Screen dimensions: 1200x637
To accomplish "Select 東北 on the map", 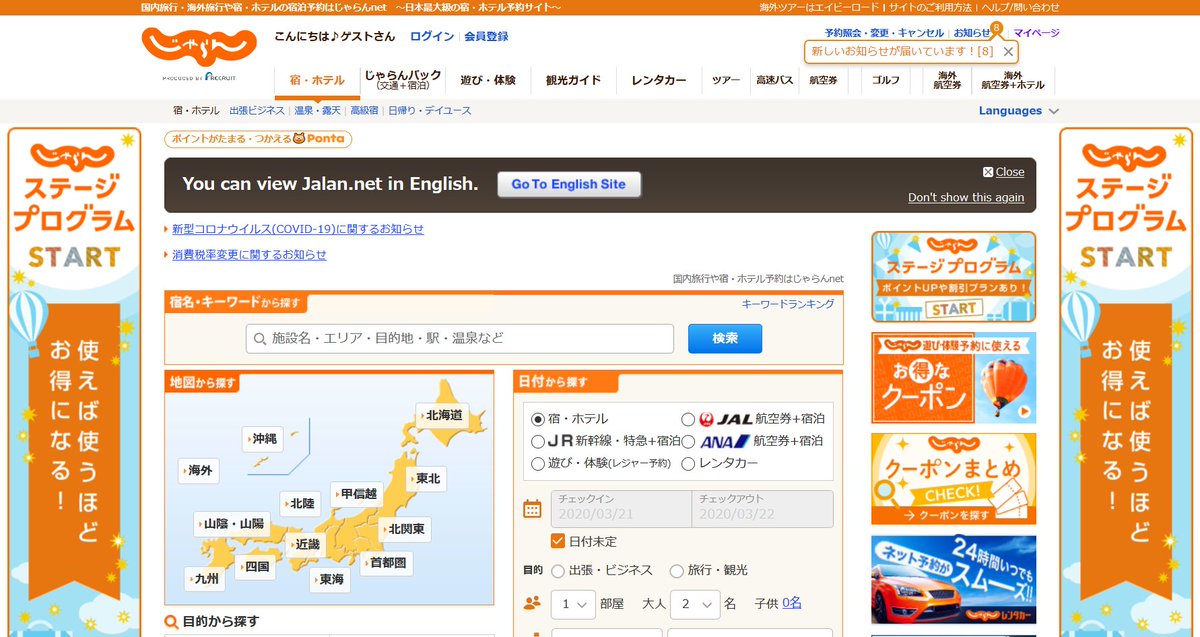I will 426,479.
